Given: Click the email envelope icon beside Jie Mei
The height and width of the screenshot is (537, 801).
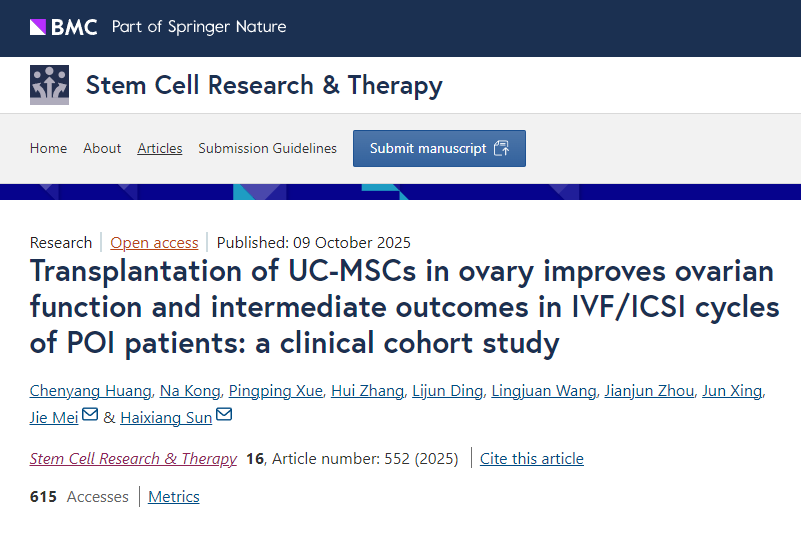Looking at the screenshot, I should 90,415.
